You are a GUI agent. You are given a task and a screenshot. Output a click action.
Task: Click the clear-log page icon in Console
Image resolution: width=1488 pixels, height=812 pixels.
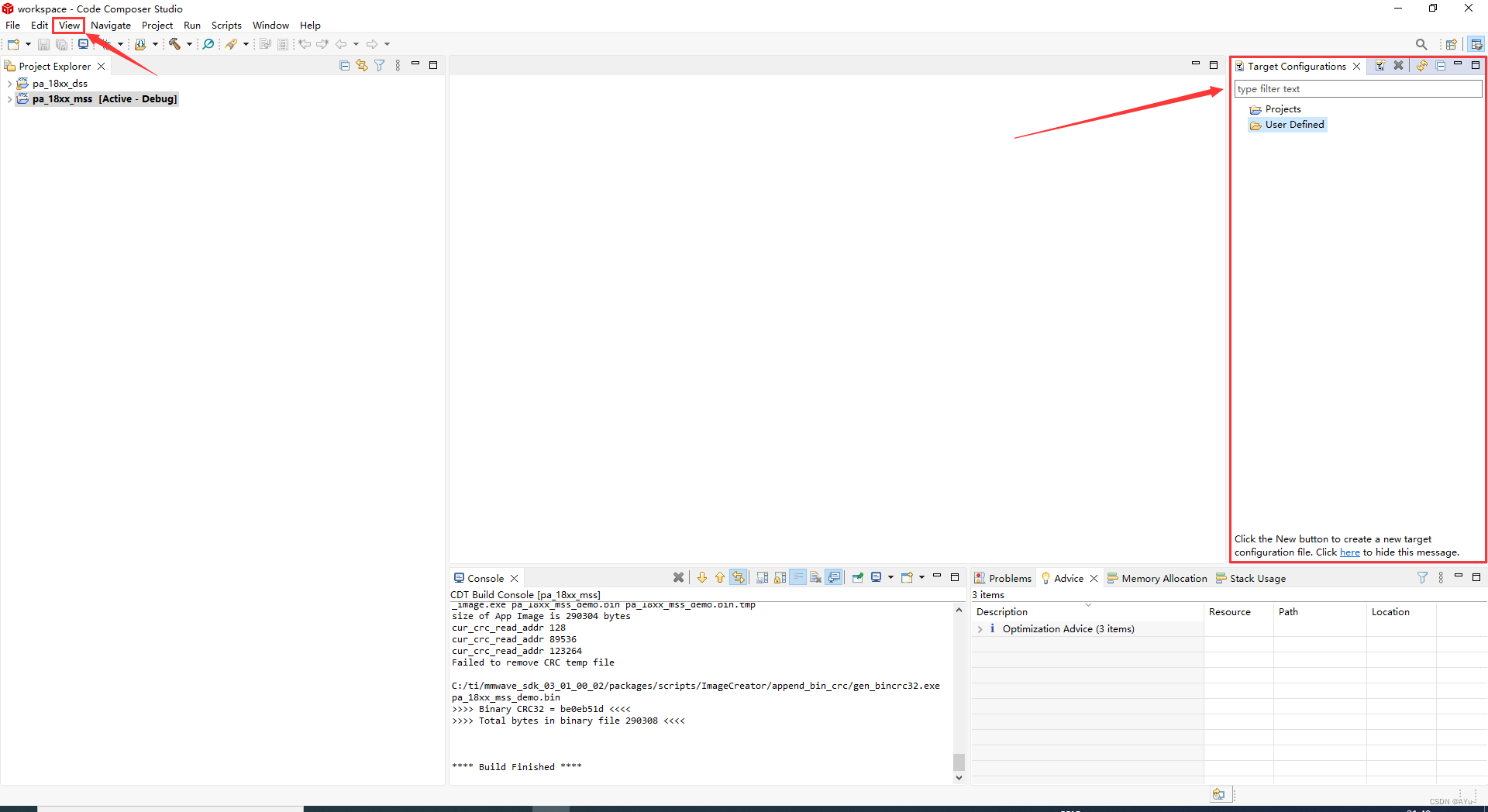[x=816, y=577]
